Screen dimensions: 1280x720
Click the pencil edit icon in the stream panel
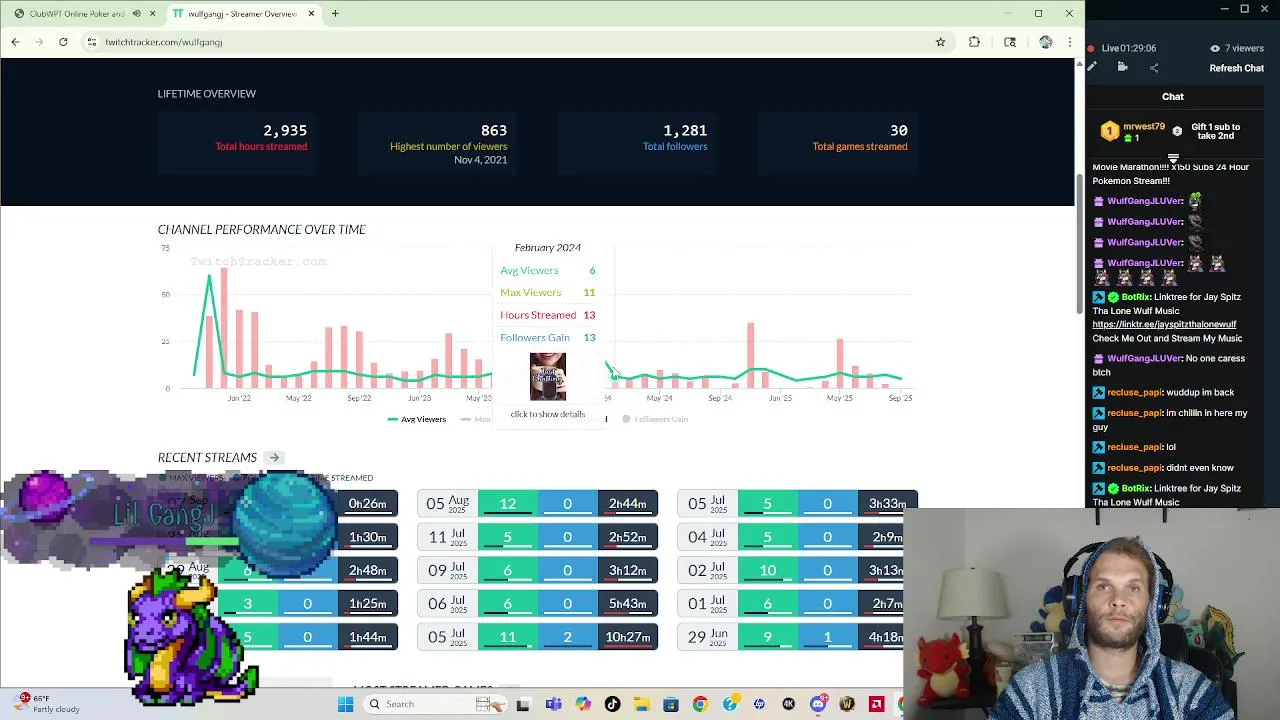tap(1092, 67)
